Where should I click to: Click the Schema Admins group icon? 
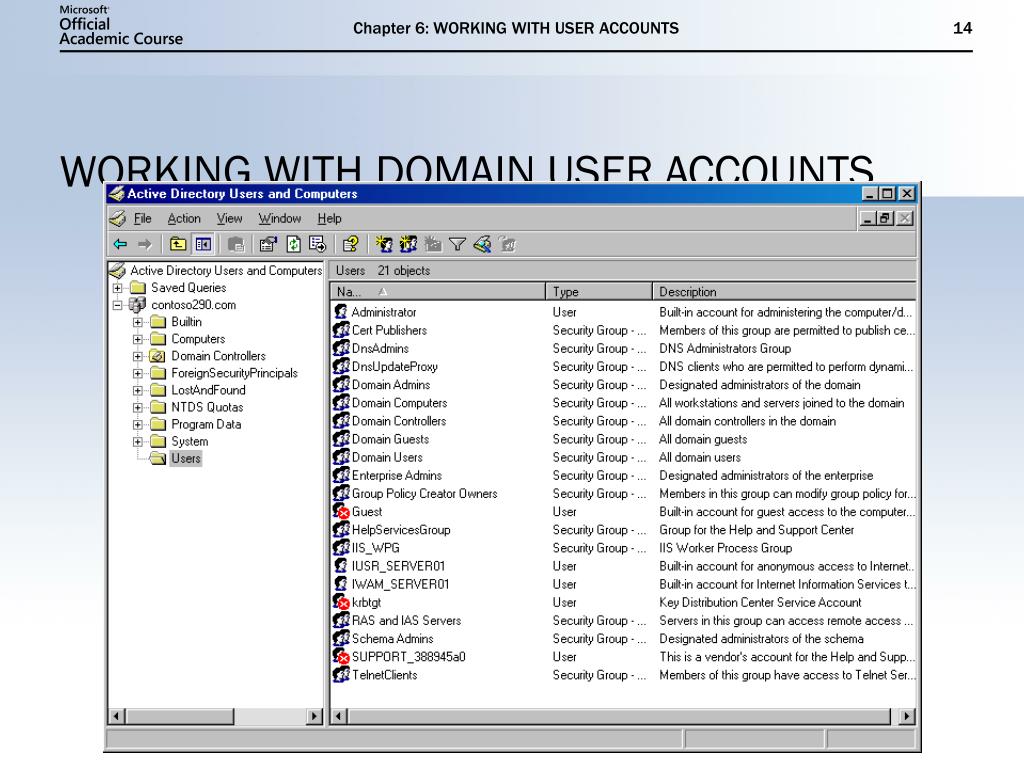pyautogui.click(x=341, y=638)
